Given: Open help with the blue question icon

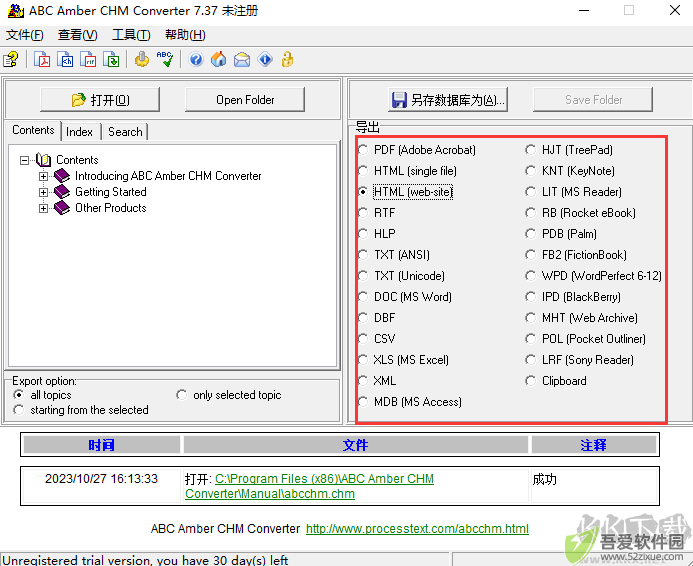Looking at the screenshot, I should pos(196,59).
